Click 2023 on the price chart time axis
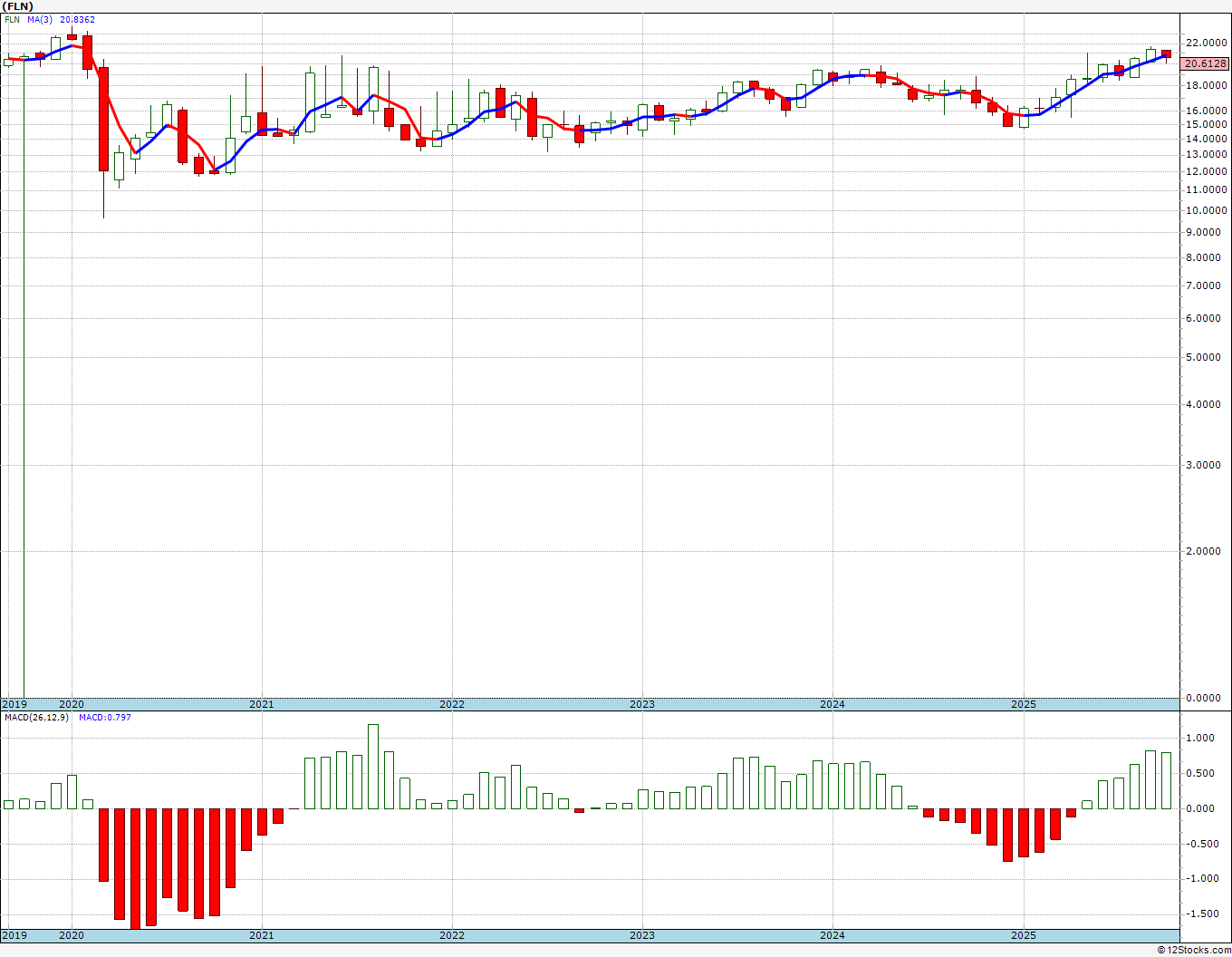This screenshot has height=957, width=1232. (x=642, y=704)
